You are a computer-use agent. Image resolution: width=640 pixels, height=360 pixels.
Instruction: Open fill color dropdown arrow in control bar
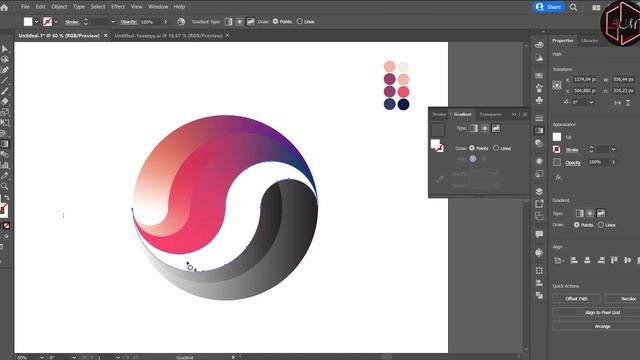click(36, 22)
